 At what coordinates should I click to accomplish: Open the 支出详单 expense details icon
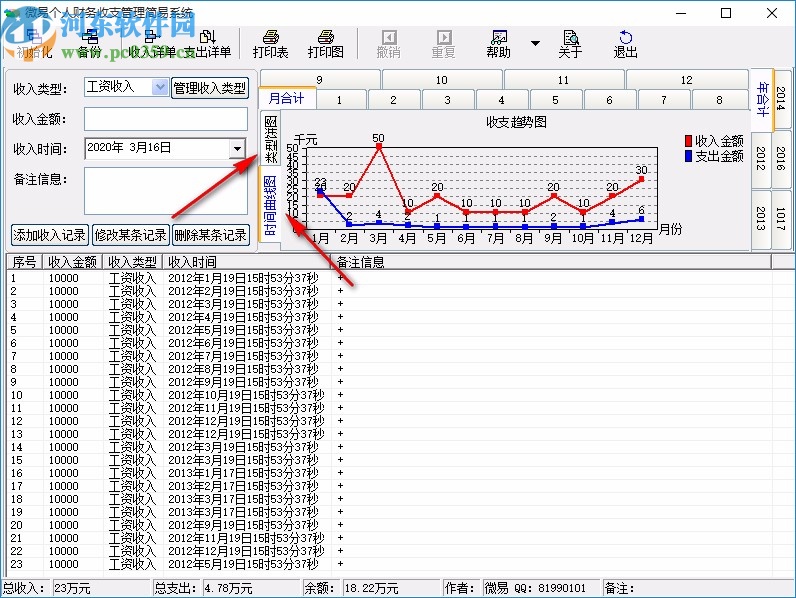pos(208,44)
